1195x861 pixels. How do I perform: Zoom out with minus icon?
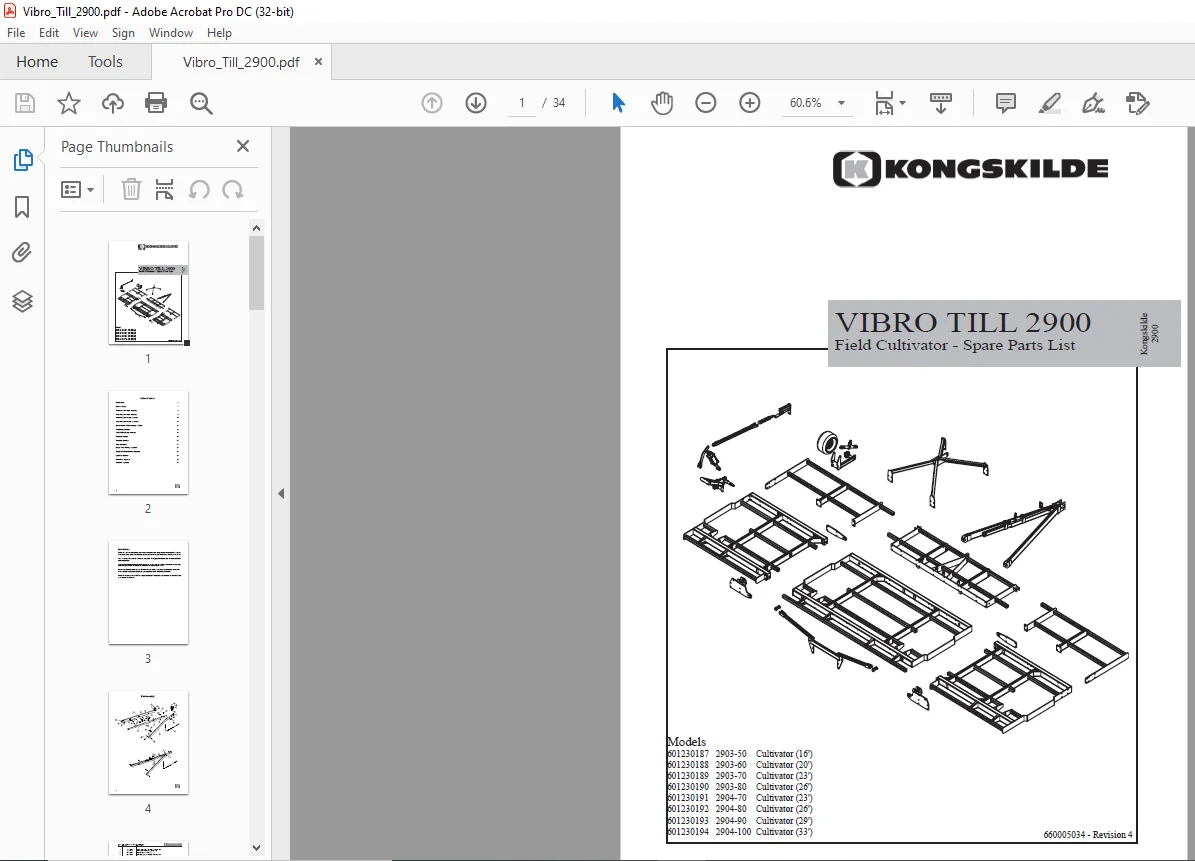point(706,103)
